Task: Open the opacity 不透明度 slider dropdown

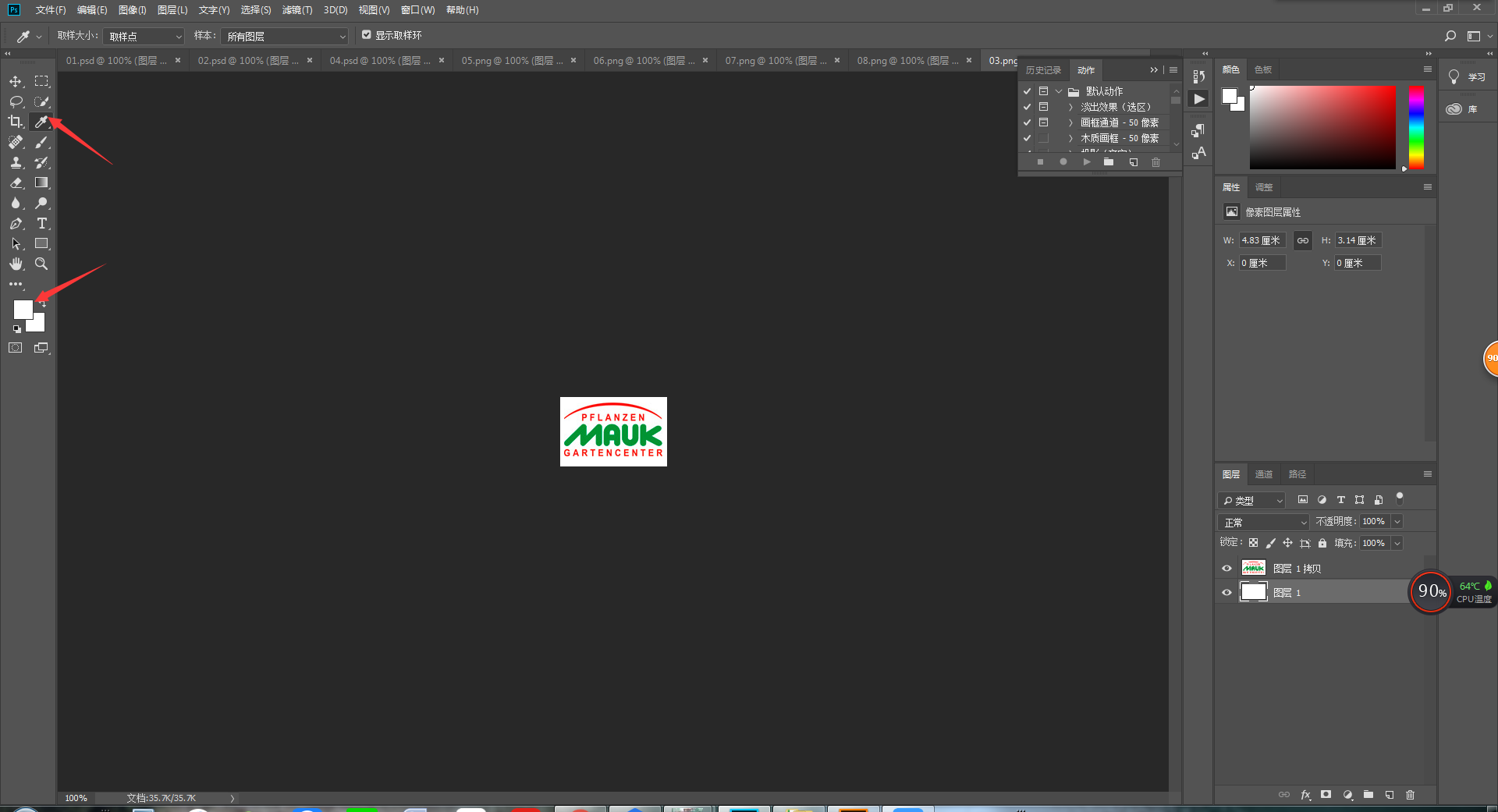Action: [x=1397, y=521]
